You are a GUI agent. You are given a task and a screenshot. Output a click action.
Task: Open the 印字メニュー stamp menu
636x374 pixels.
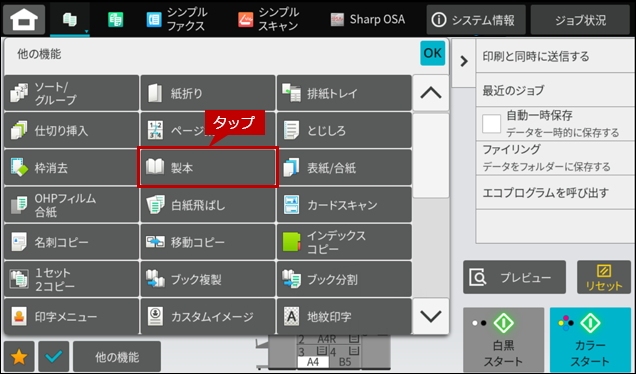(x=71, y=316)
